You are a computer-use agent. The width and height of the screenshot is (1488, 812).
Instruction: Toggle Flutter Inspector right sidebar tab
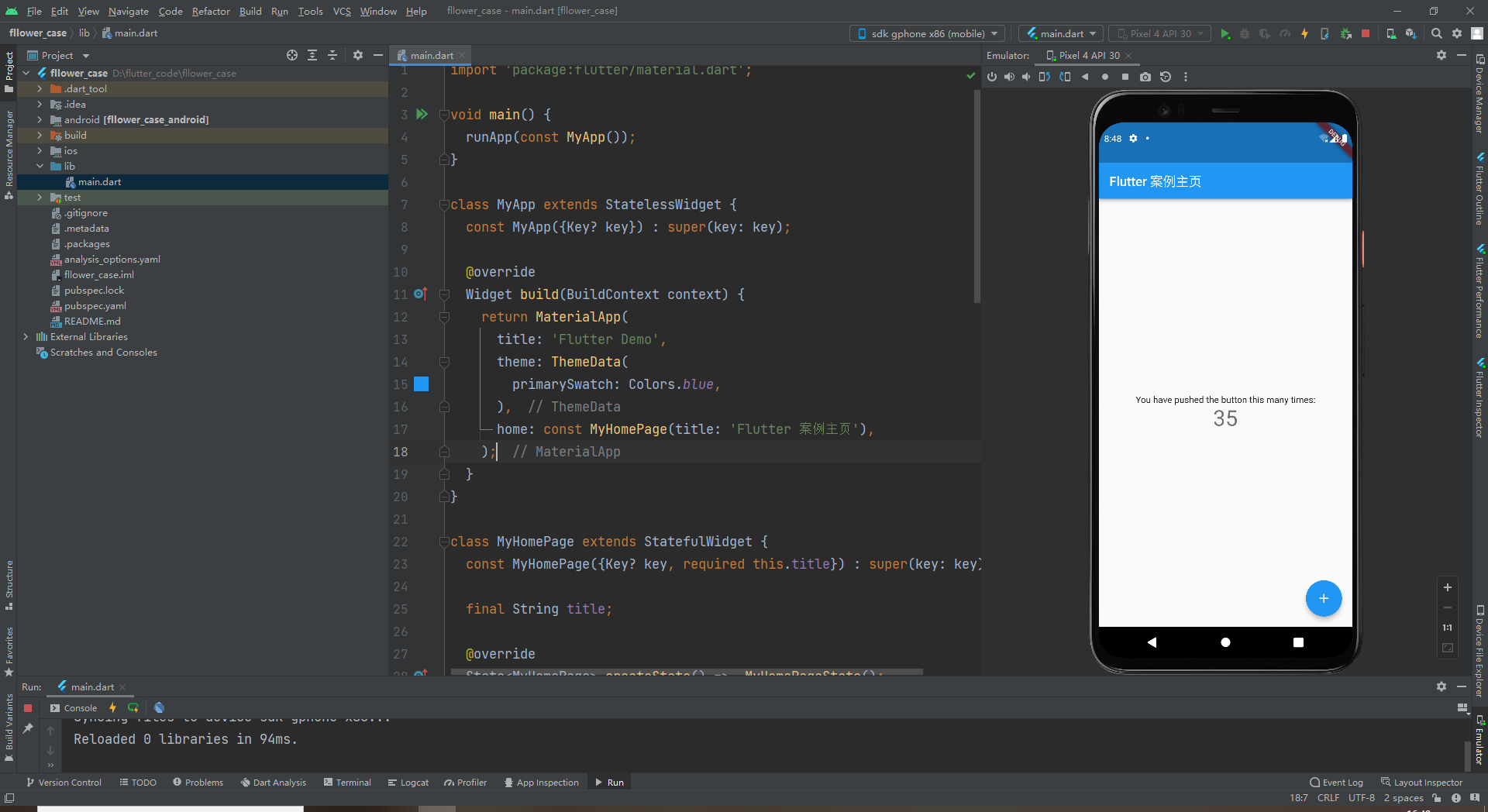click(x=1479, y=398)
